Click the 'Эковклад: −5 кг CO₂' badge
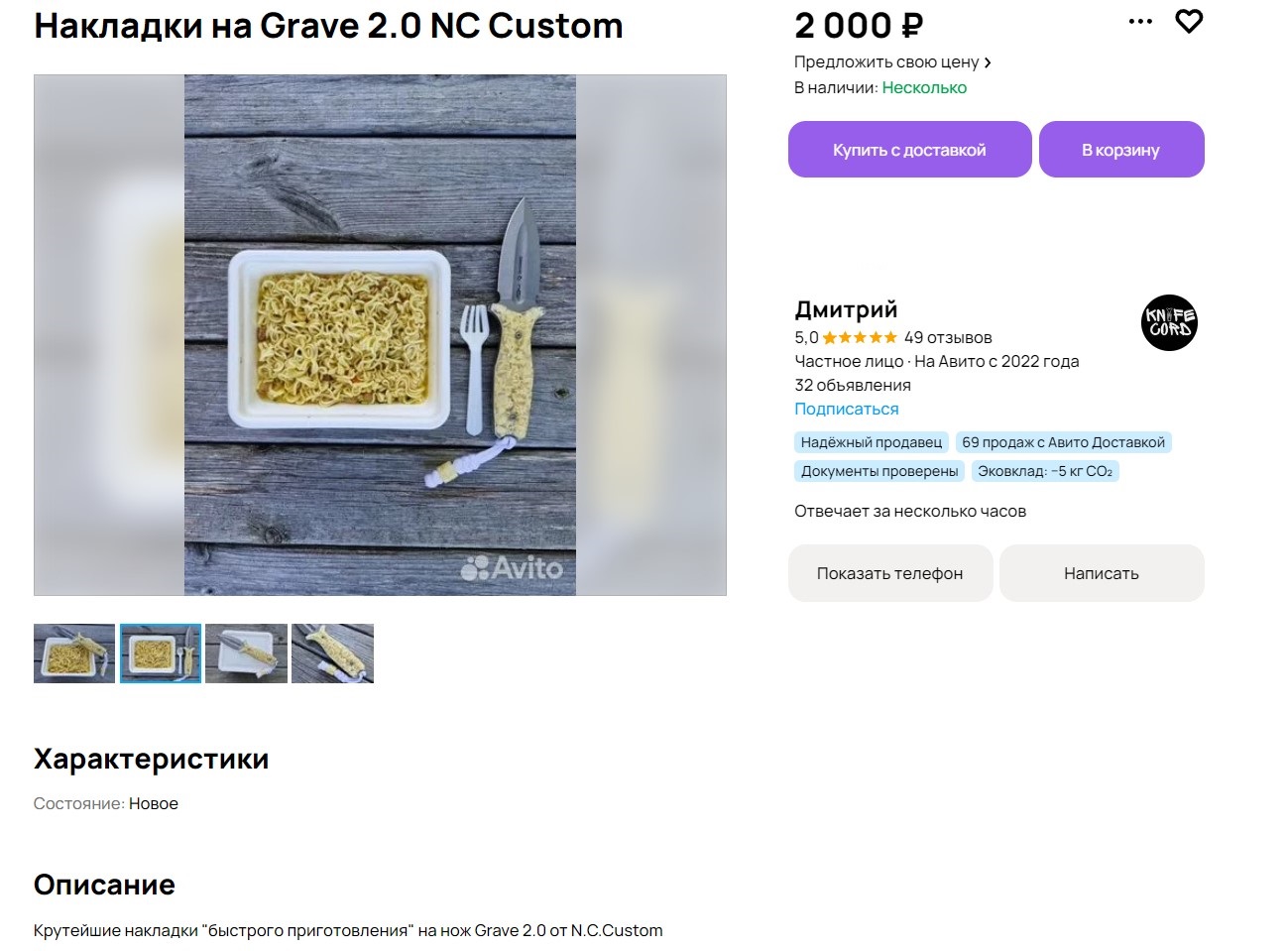 1044,471
